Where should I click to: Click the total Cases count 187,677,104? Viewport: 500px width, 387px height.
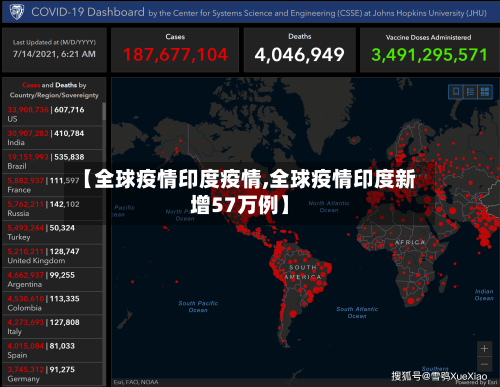tap(175, 55)
